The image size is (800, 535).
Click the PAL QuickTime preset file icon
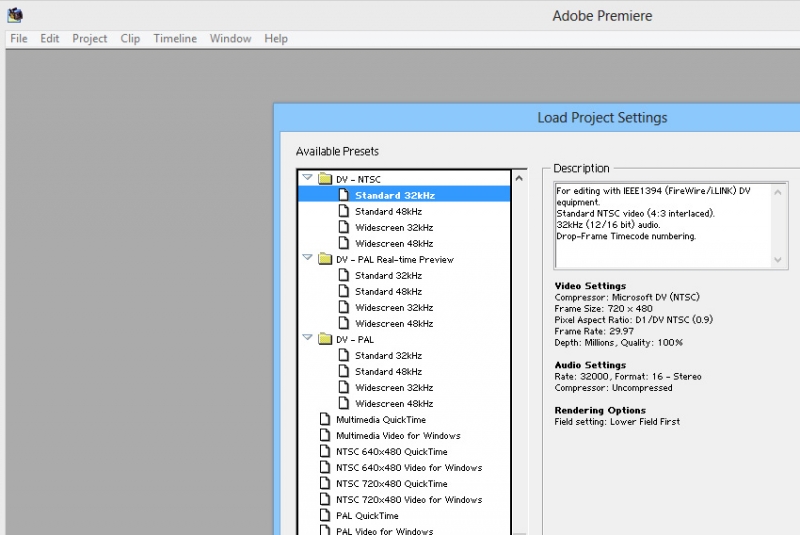324,516
